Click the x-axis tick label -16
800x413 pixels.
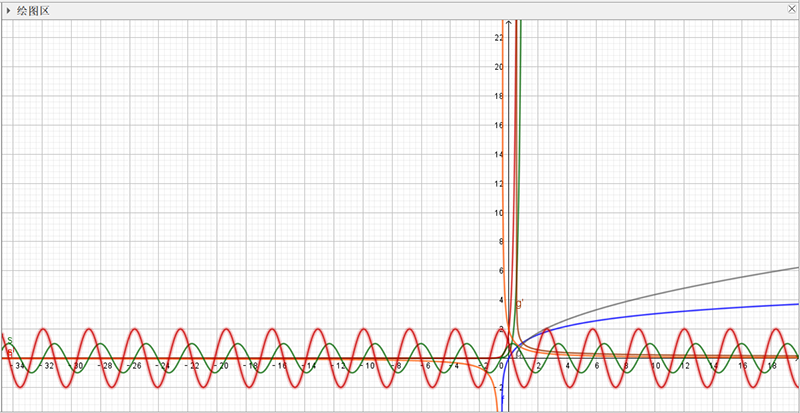coord(282,366)
